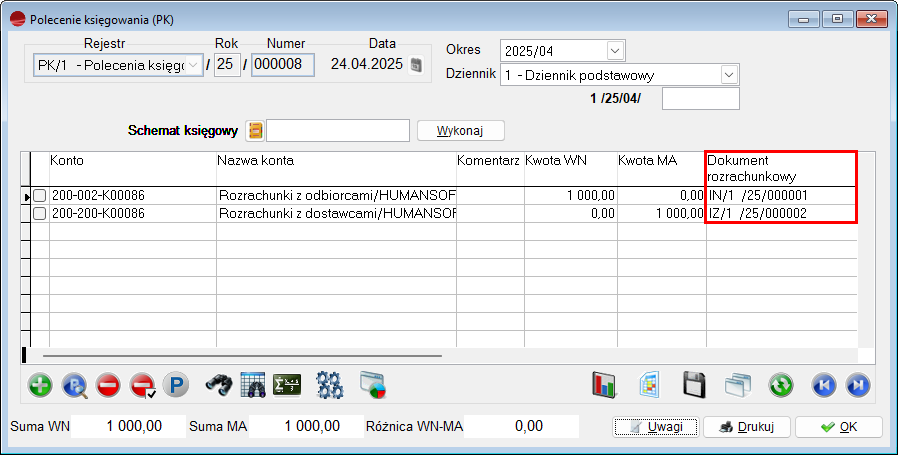Screen dimensions: 898x455
Task: Click the Wykonaj button
Action: pos(461,131)
